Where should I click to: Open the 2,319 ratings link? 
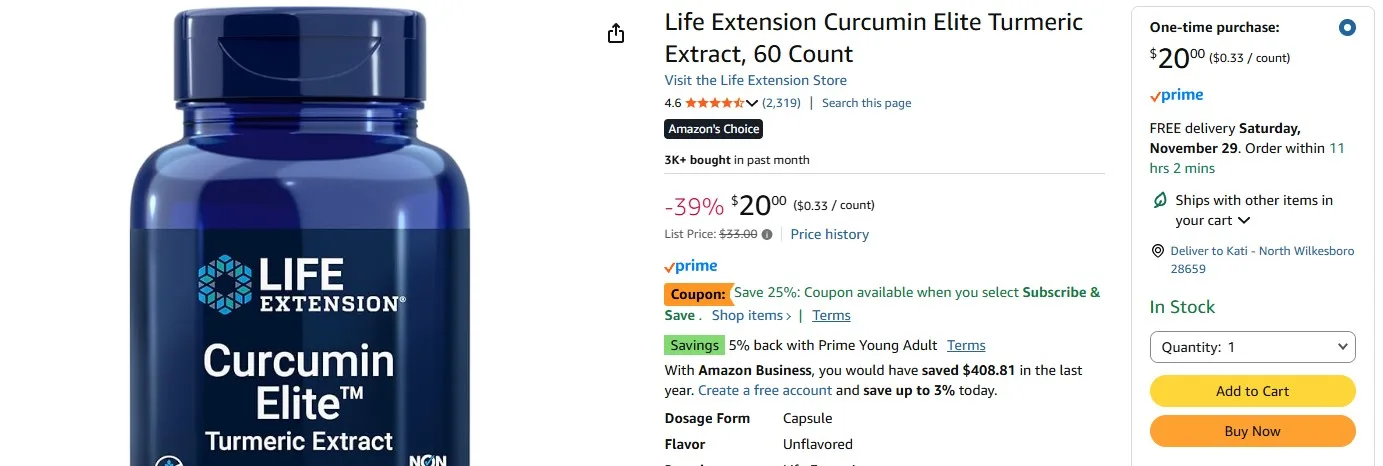(781, 103)
